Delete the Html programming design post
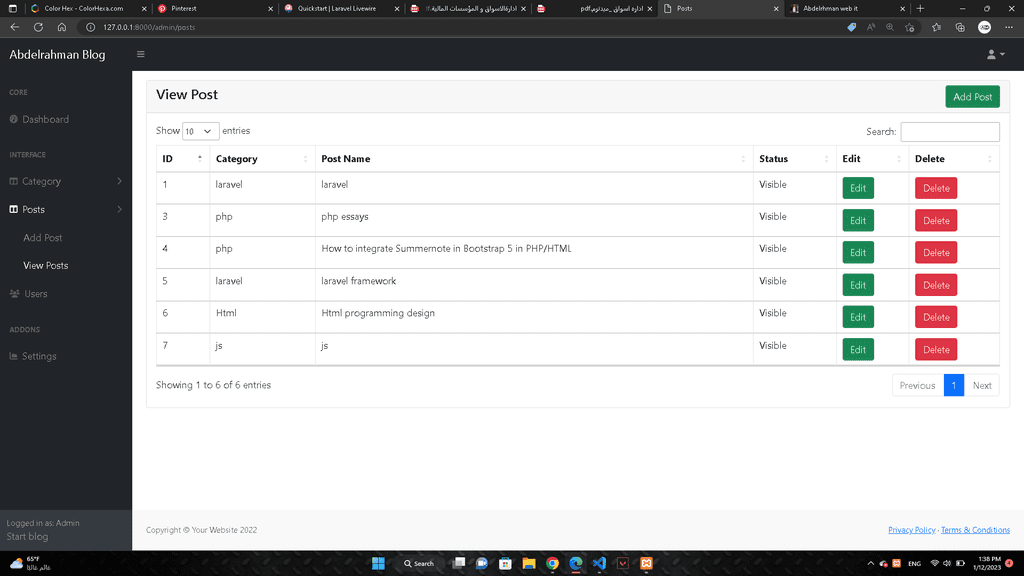 point(936,317)
